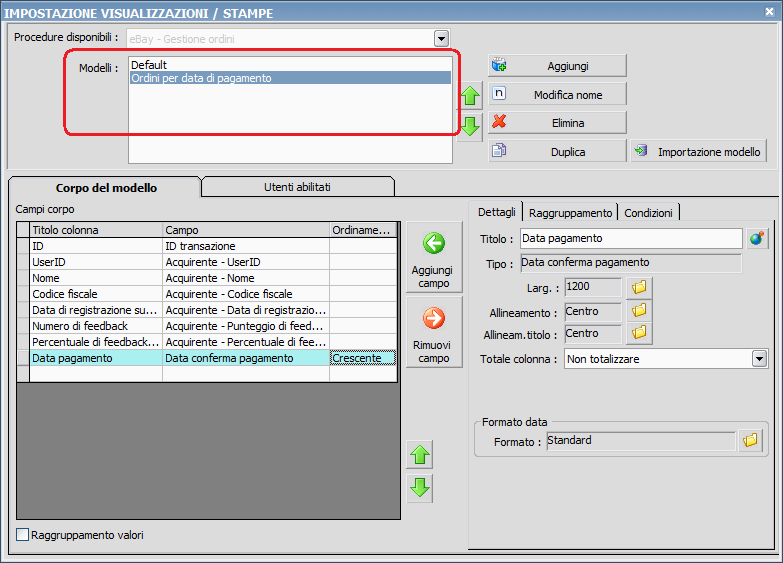The width and height of the screenshot is (783, 563).
Task: Open Procedure disponibili dropdown arrow
Action: 441,38
